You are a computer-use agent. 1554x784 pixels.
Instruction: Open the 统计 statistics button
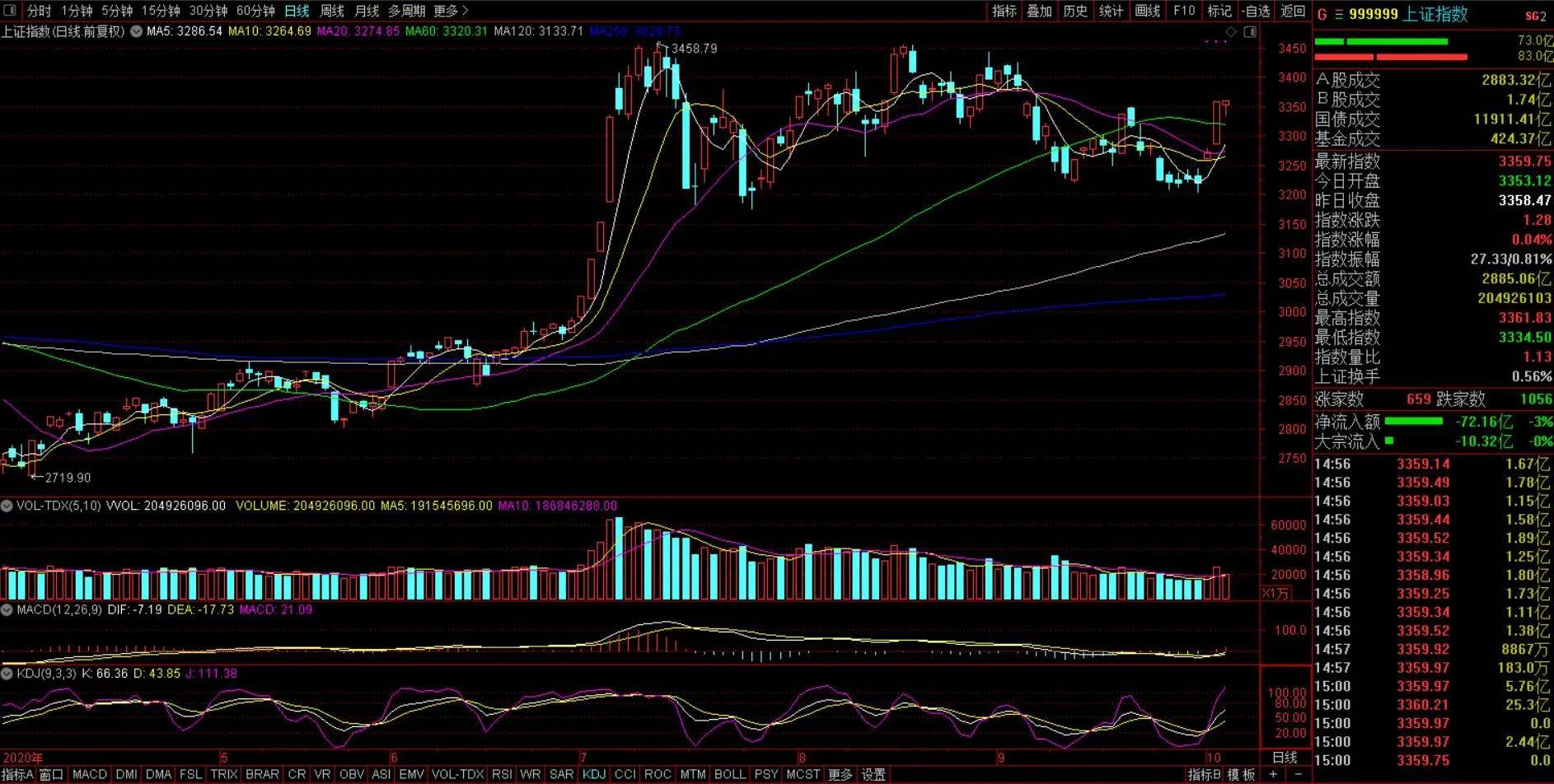tap(1112, 11)
